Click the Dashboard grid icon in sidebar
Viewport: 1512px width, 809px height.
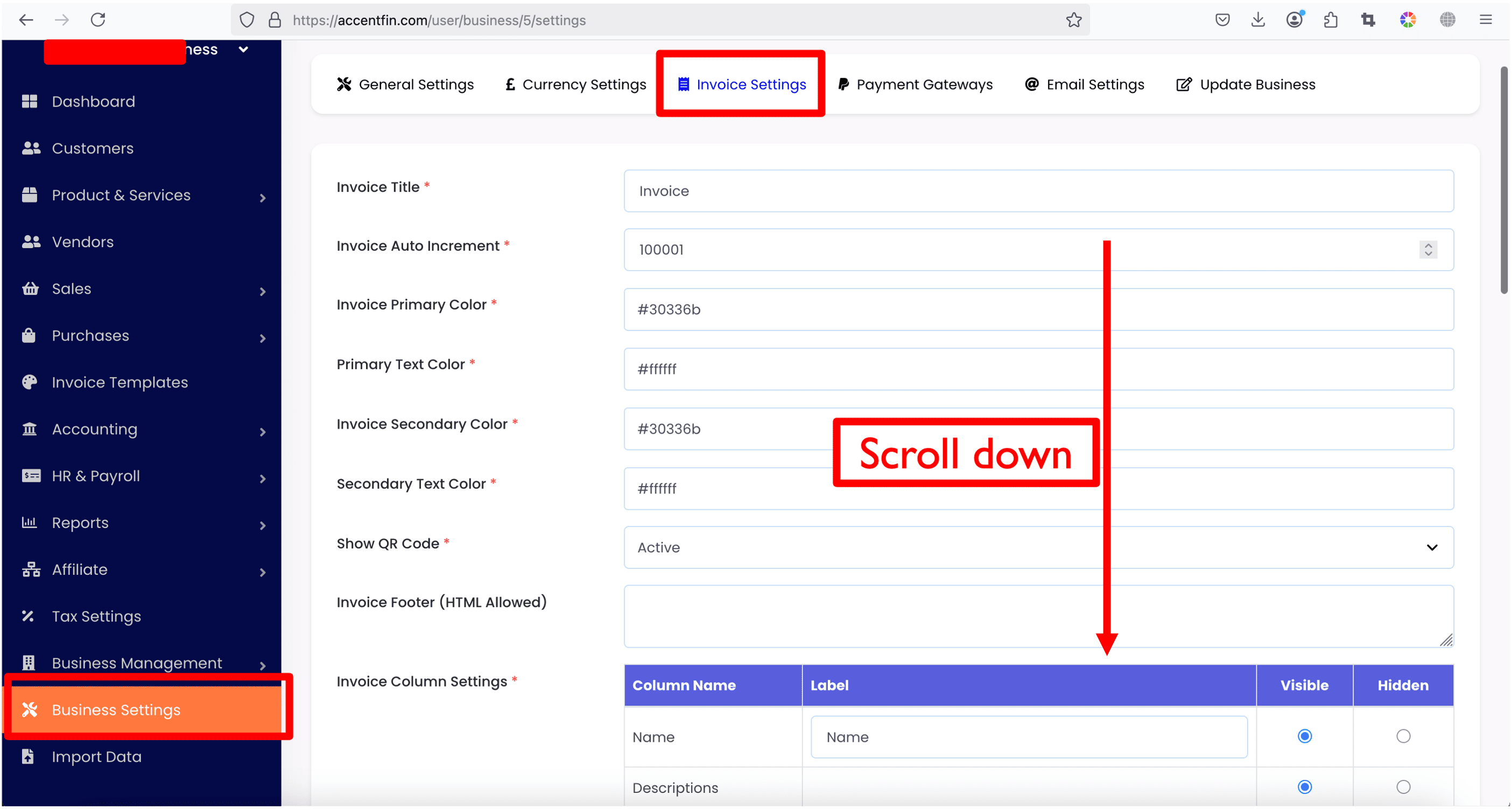pyautogui.click(x=30, y=102)
